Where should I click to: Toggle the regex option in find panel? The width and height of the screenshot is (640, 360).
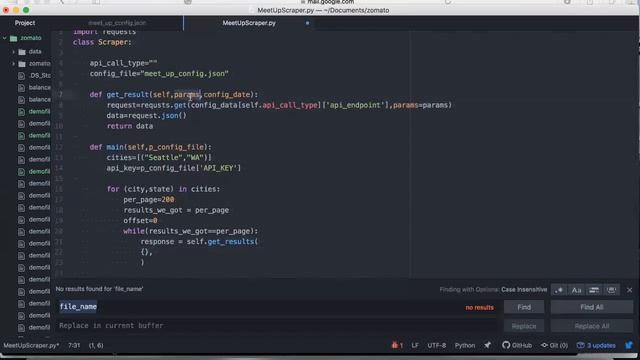point(559,290)
